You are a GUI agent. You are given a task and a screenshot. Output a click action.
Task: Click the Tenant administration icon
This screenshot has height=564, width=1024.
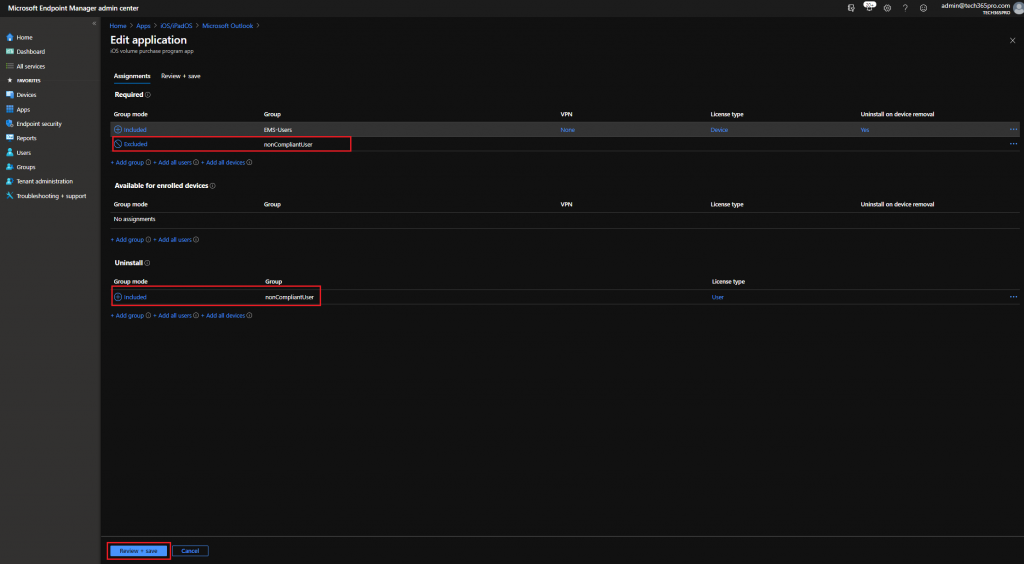coord(10,182)
